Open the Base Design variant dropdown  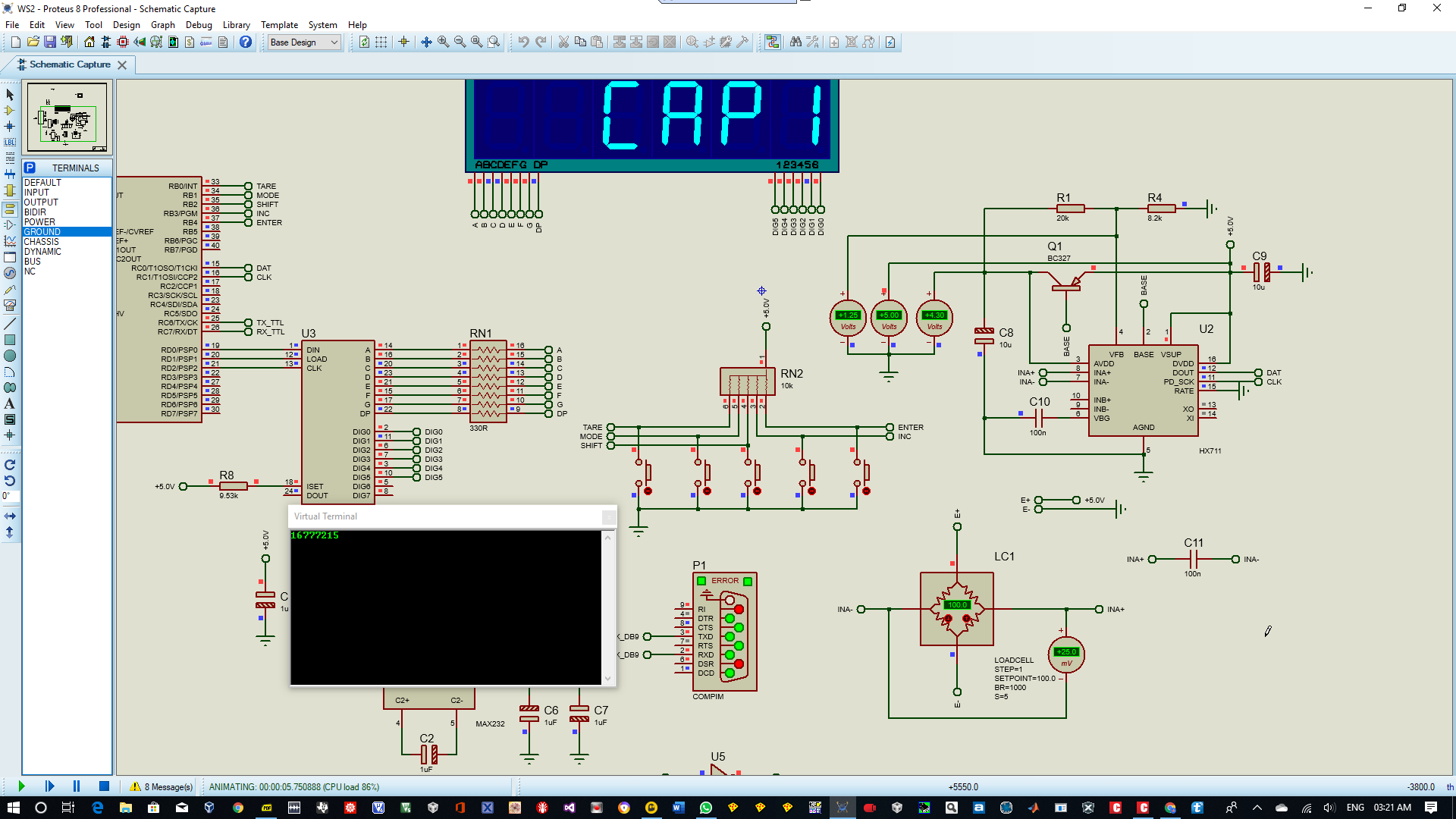(304, 42)
